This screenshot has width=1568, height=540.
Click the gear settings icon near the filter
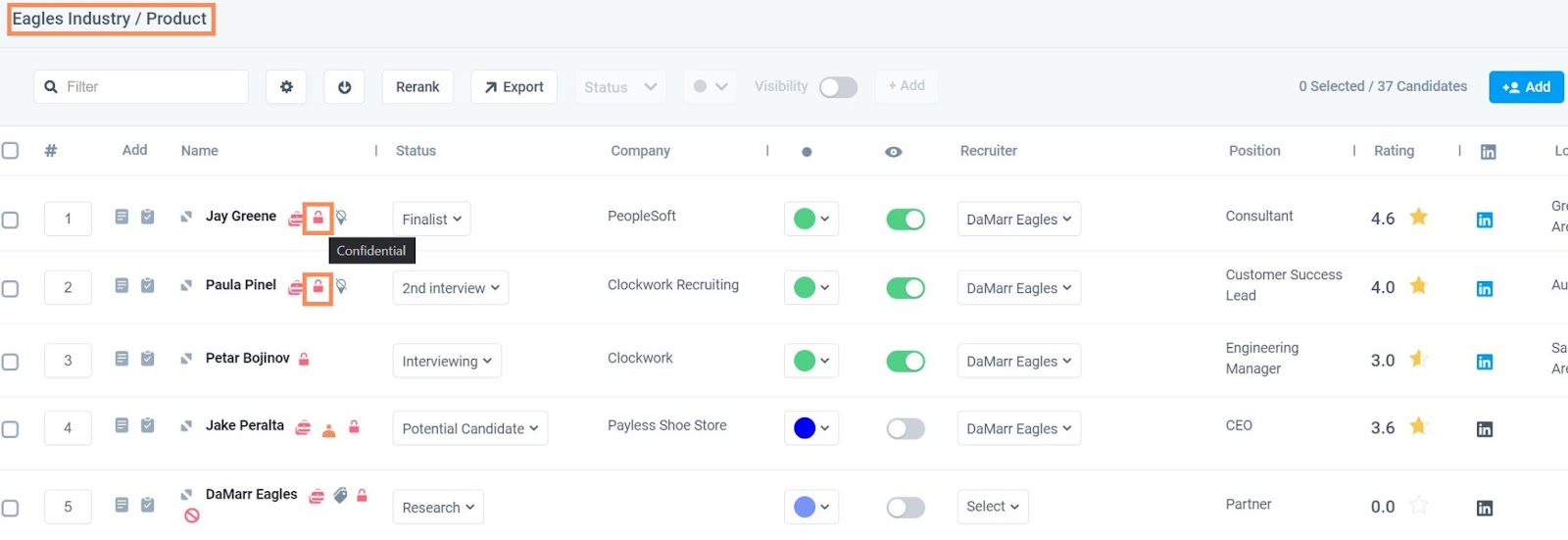point(286,87)
